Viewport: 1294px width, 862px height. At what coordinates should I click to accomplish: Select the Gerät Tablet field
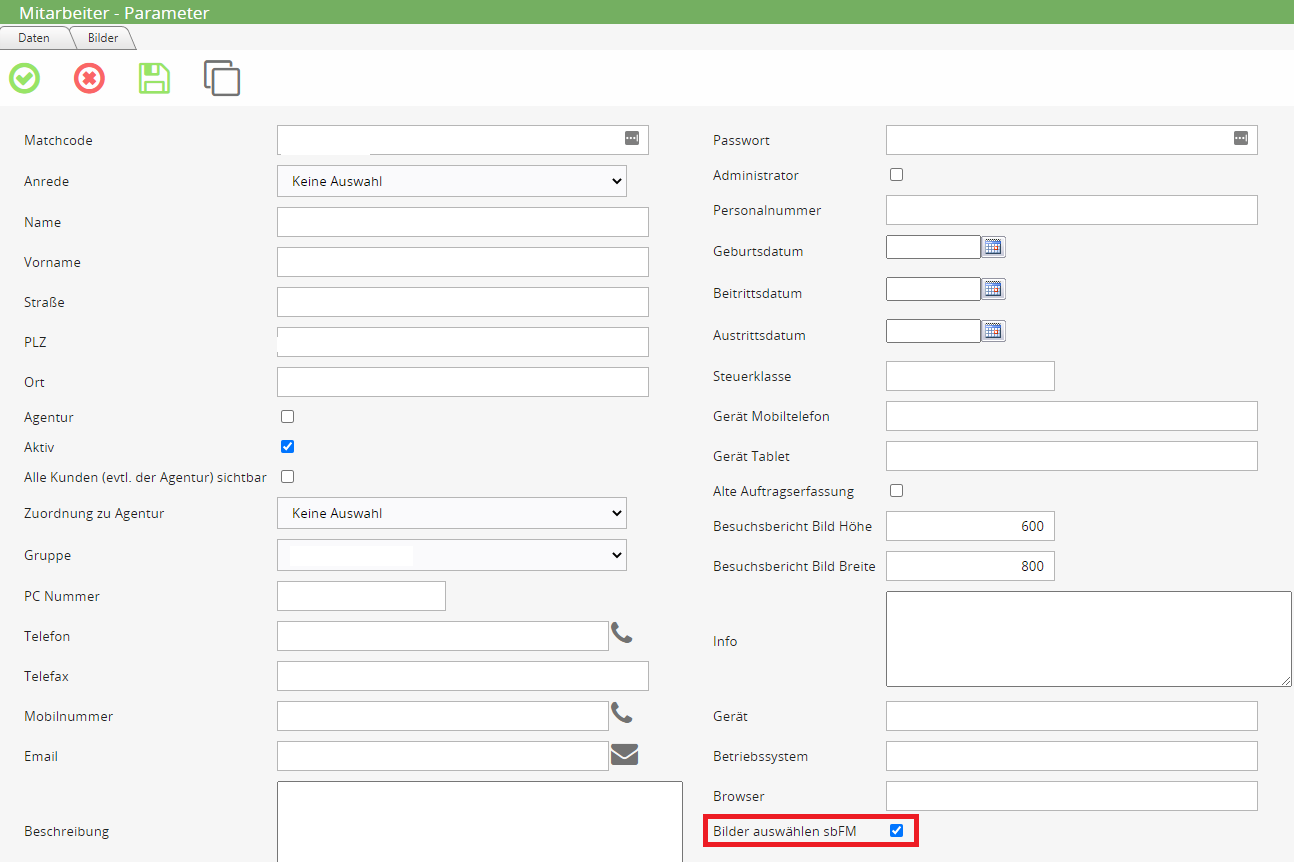point(1072,456)
